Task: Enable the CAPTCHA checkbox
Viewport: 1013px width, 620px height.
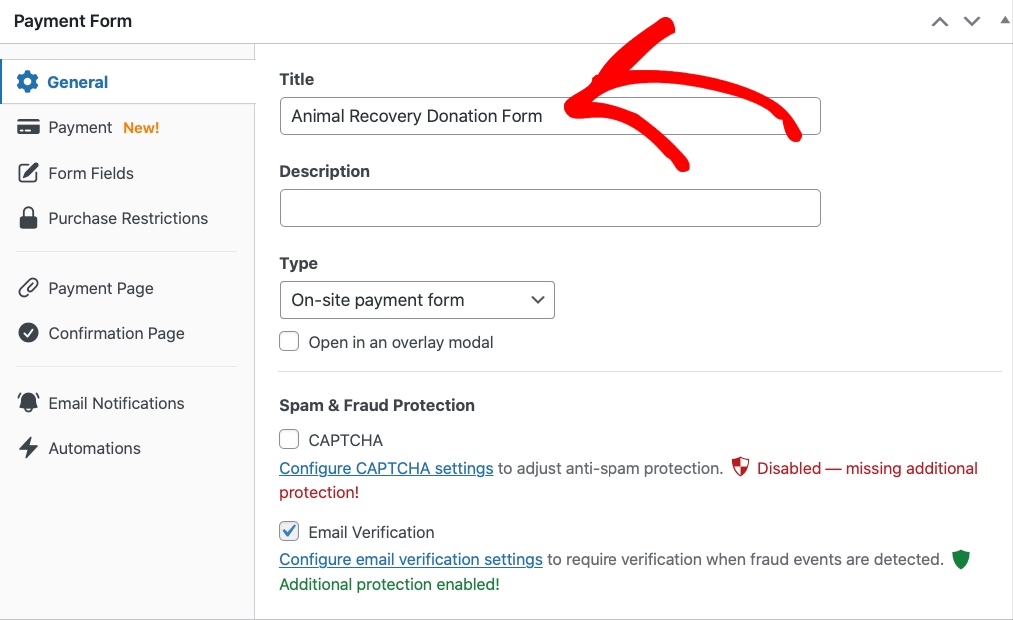Action: point(289,439)
